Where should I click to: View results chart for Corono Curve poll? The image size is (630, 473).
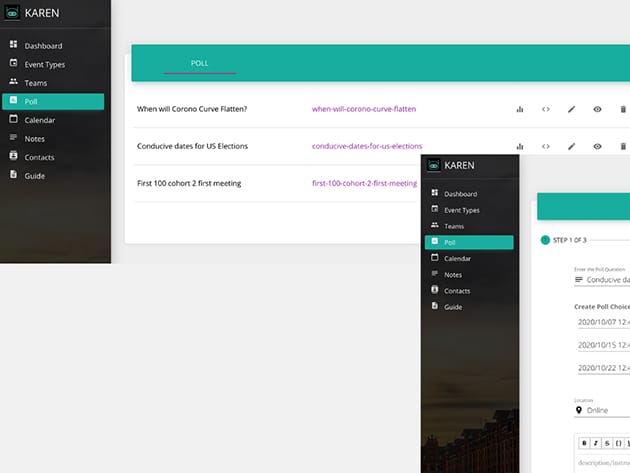pos(520,109)
